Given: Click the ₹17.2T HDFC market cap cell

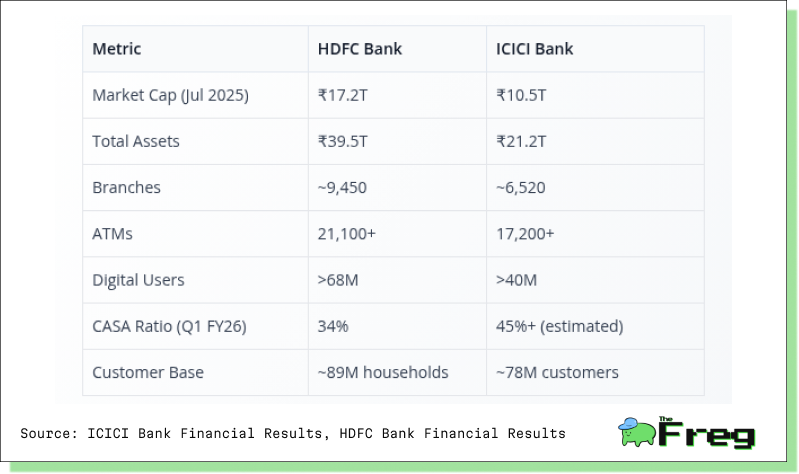Looking at the screenshot, I should (x=342, y=95).
